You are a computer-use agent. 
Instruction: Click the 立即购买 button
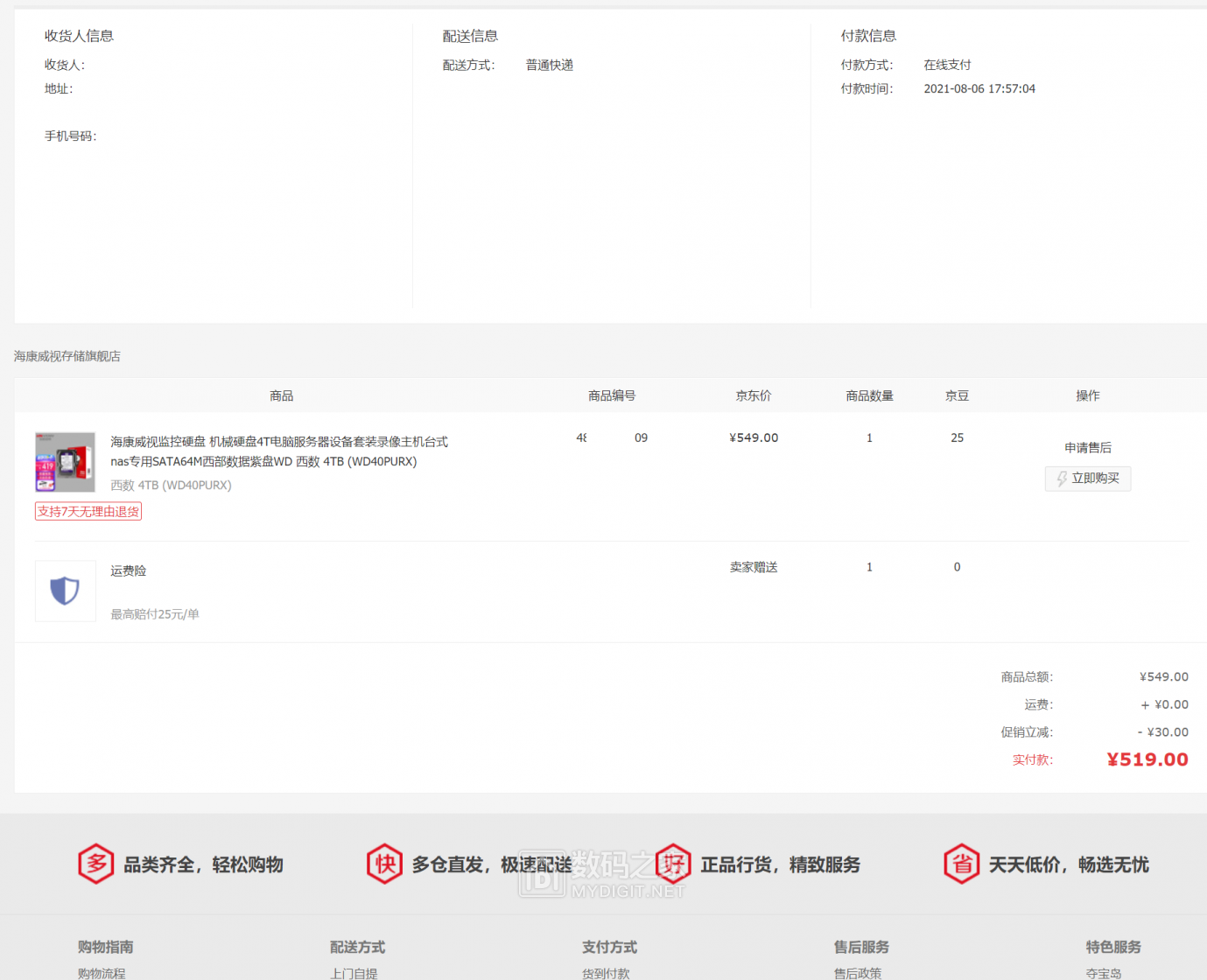pyautogui.click(x=1088, y=479)
